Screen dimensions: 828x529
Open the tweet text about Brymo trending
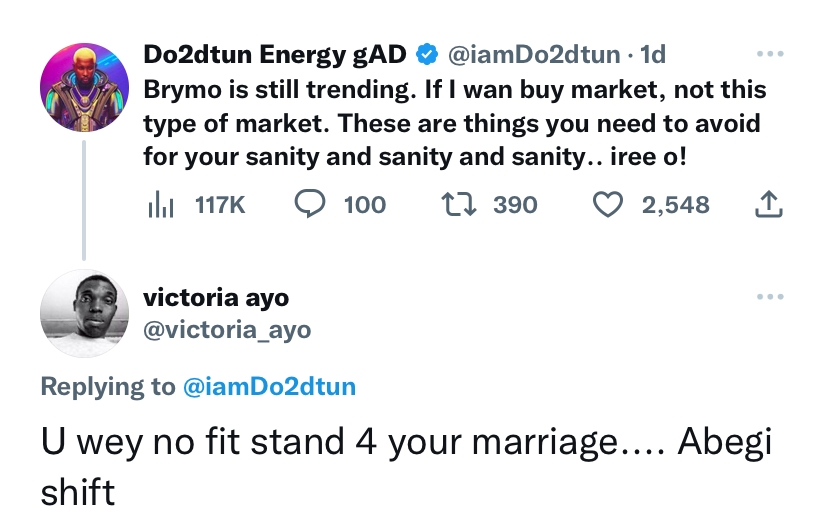pyautogui.click(x=453, y=123)
